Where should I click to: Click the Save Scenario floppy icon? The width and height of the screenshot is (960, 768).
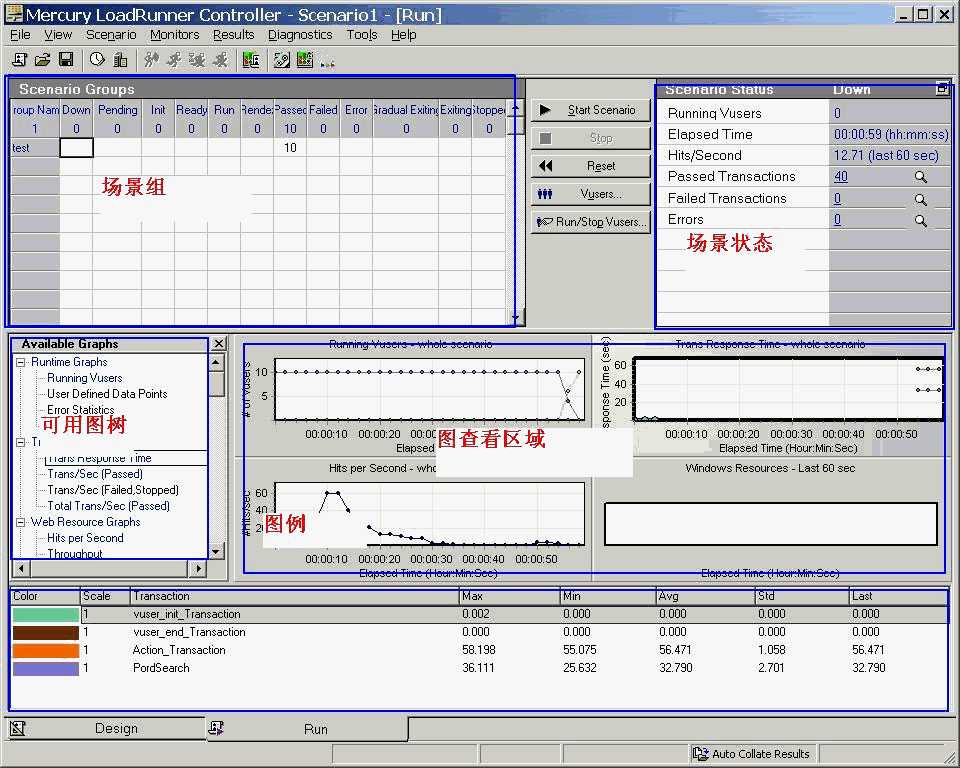coord(66,59)
